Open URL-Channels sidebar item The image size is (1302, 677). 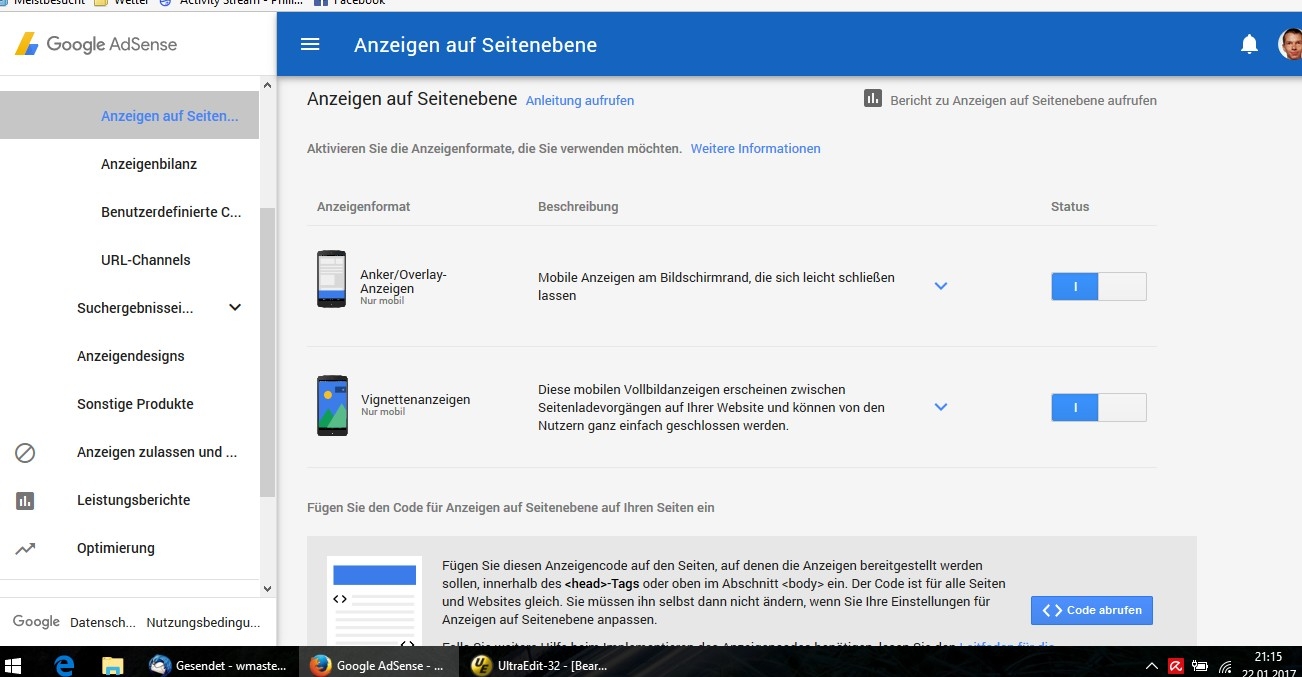(145, 260)
